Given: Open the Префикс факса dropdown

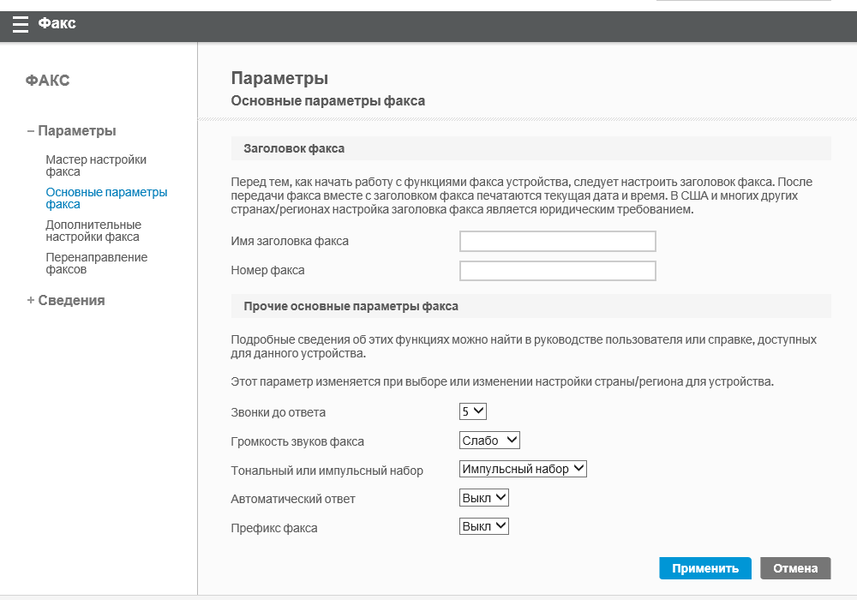Looking at the screenshot, I should [x=484, y=526].
